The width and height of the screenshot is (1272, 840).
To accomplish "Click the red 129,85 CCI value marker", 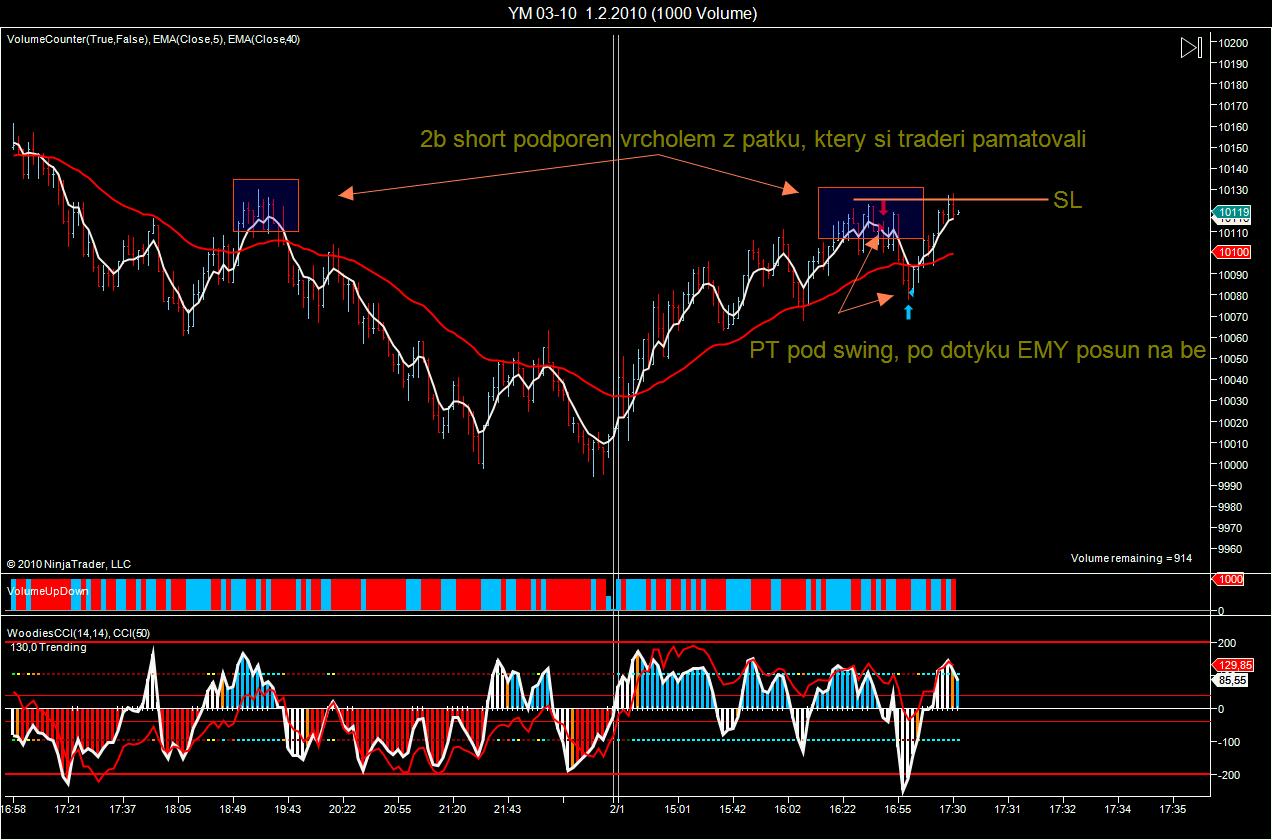I will (1235, 665).
